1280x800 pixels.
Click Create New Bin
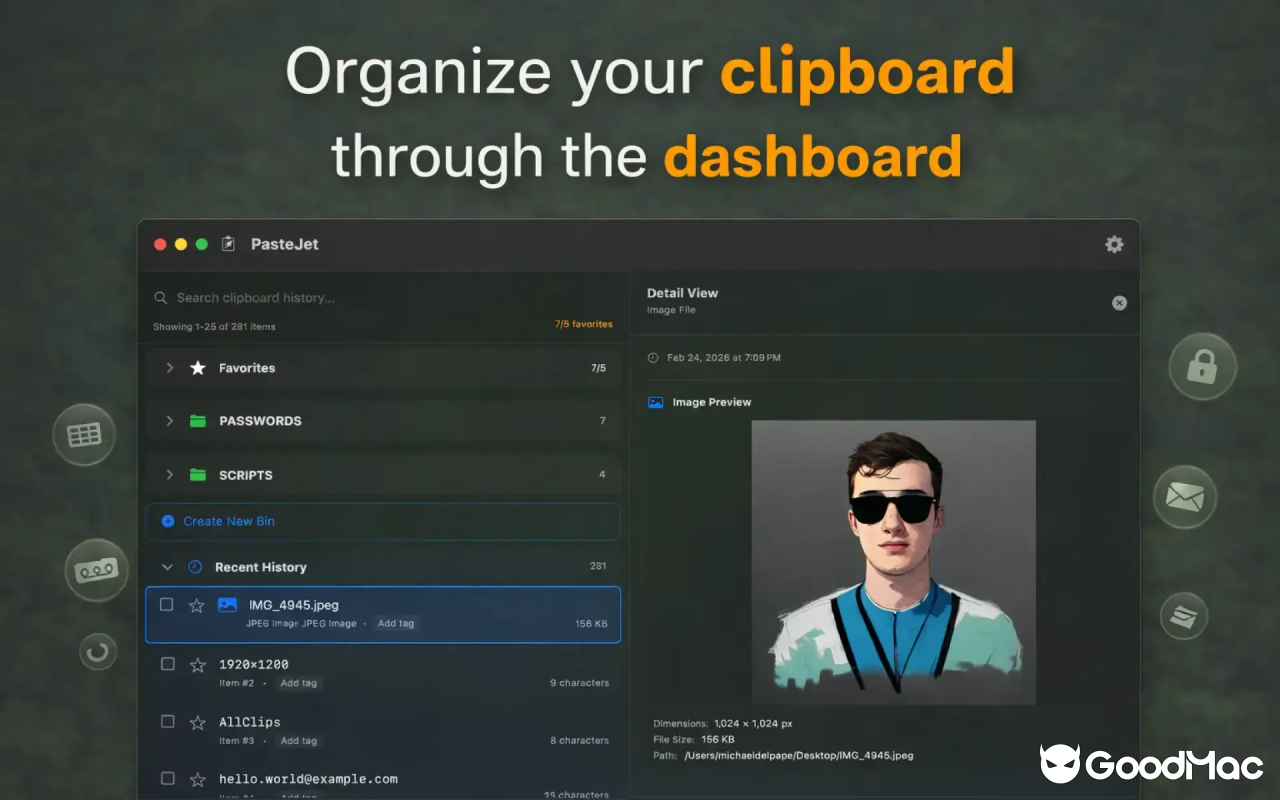tap(229, 521)
